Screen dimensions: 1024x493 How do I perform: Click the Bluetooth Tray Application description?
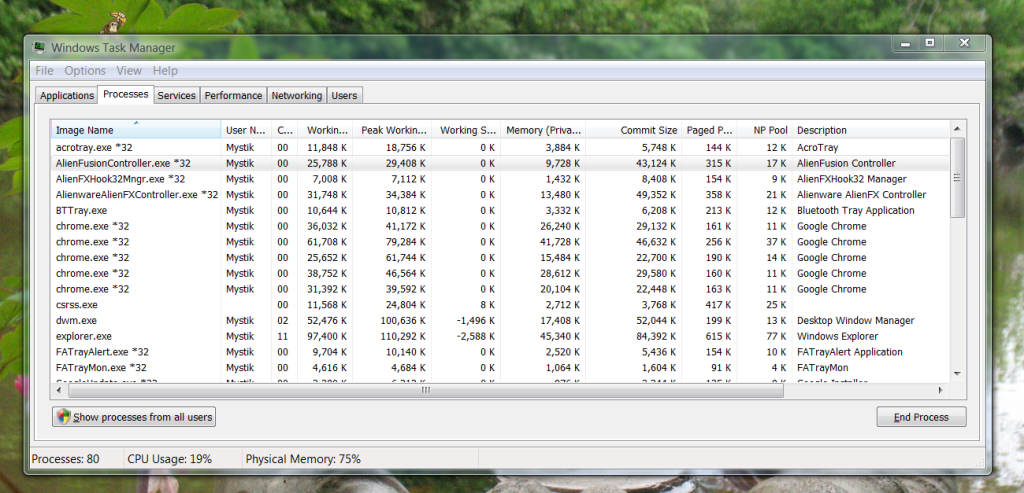point(856,210)
